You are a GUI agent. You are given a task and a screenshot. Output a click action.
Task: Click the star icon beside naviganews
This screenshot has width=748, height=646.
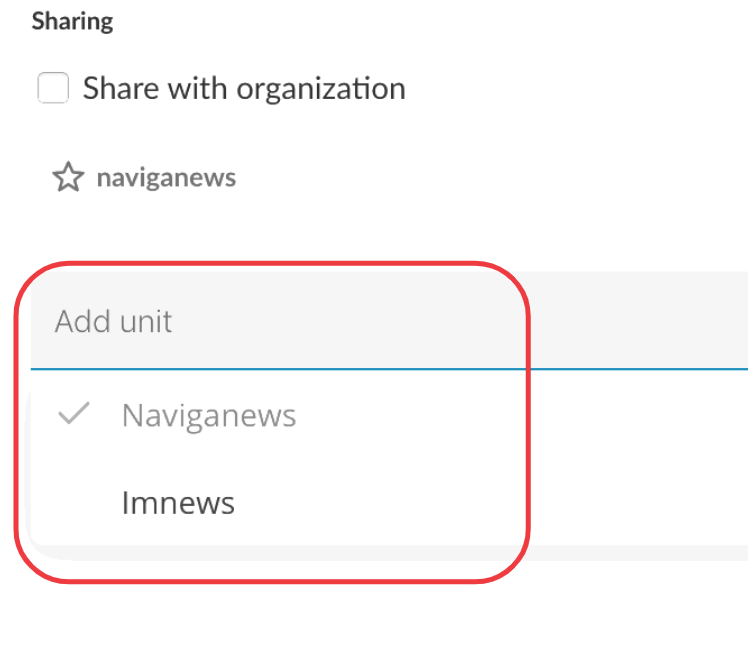click(x=67, y=179)
